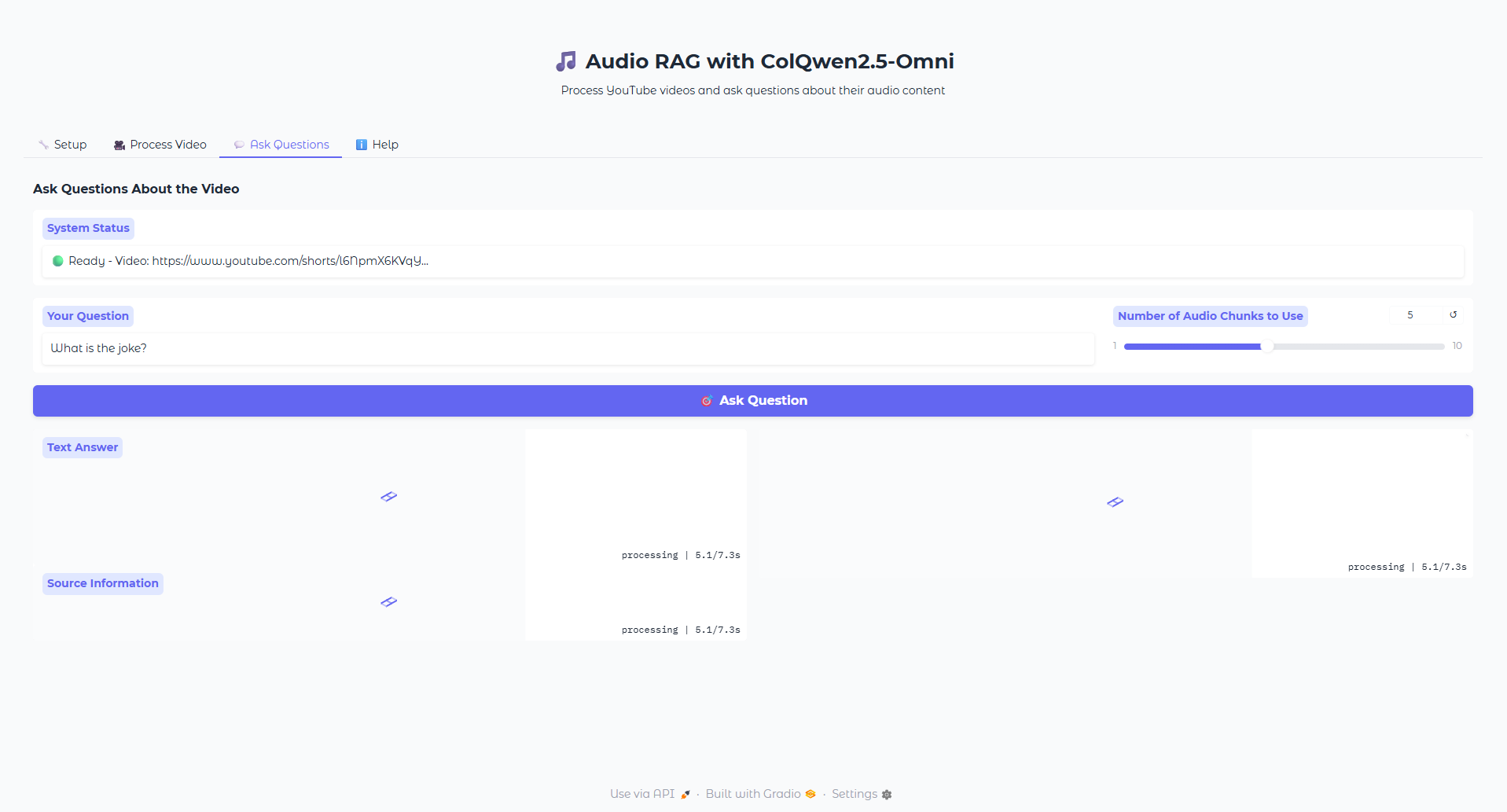Screen dimensions: 1507x812
Task: Expand the Number of Audio Chunks label
Action: tap(1209, 315)
